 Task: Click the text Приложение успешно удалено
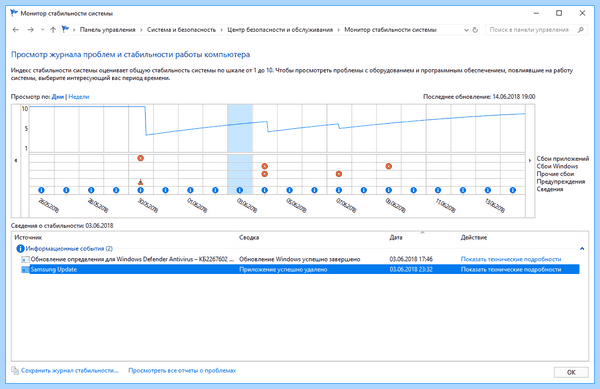click(x=283, y=270)
